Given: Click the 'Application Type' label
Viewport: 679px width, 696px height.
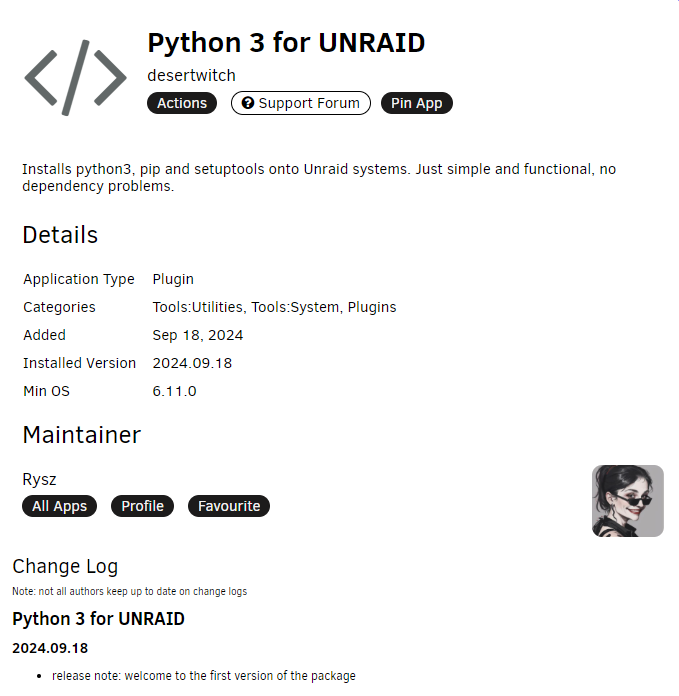Looking at the screenshot, I should (79, 279).
